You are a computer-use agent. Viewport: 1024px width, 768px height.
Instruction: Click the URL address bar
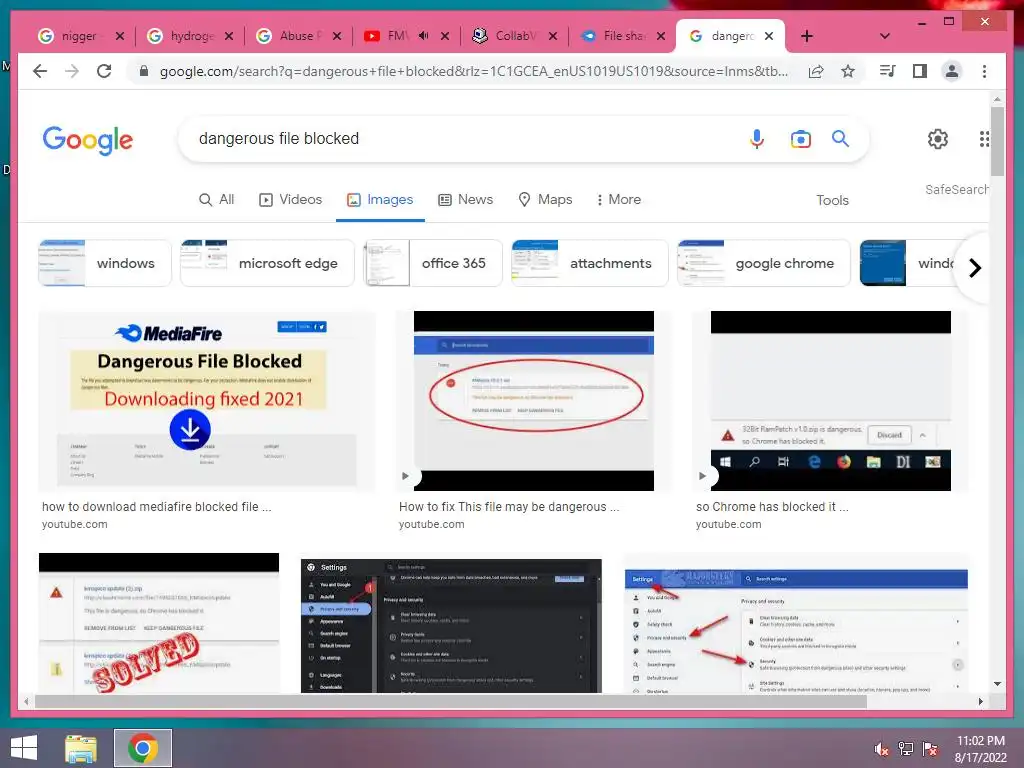(x=473, y=71)
